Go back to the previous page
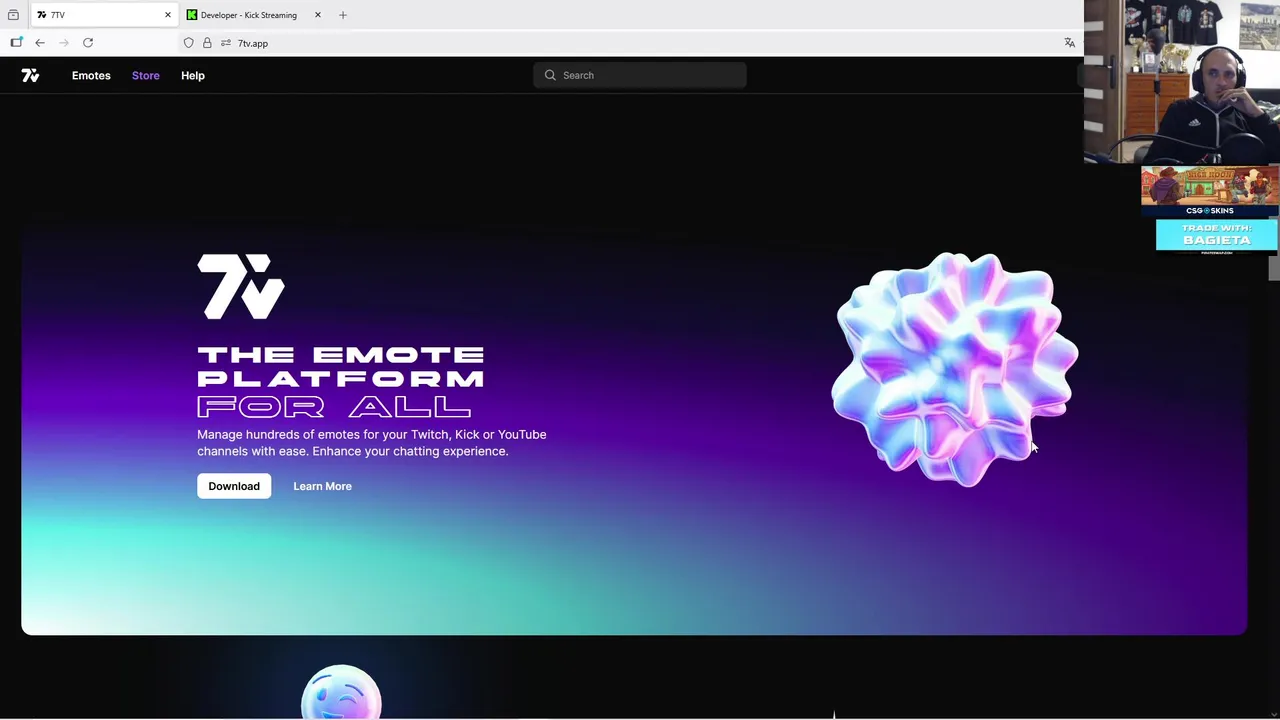 tap(40, 43)
